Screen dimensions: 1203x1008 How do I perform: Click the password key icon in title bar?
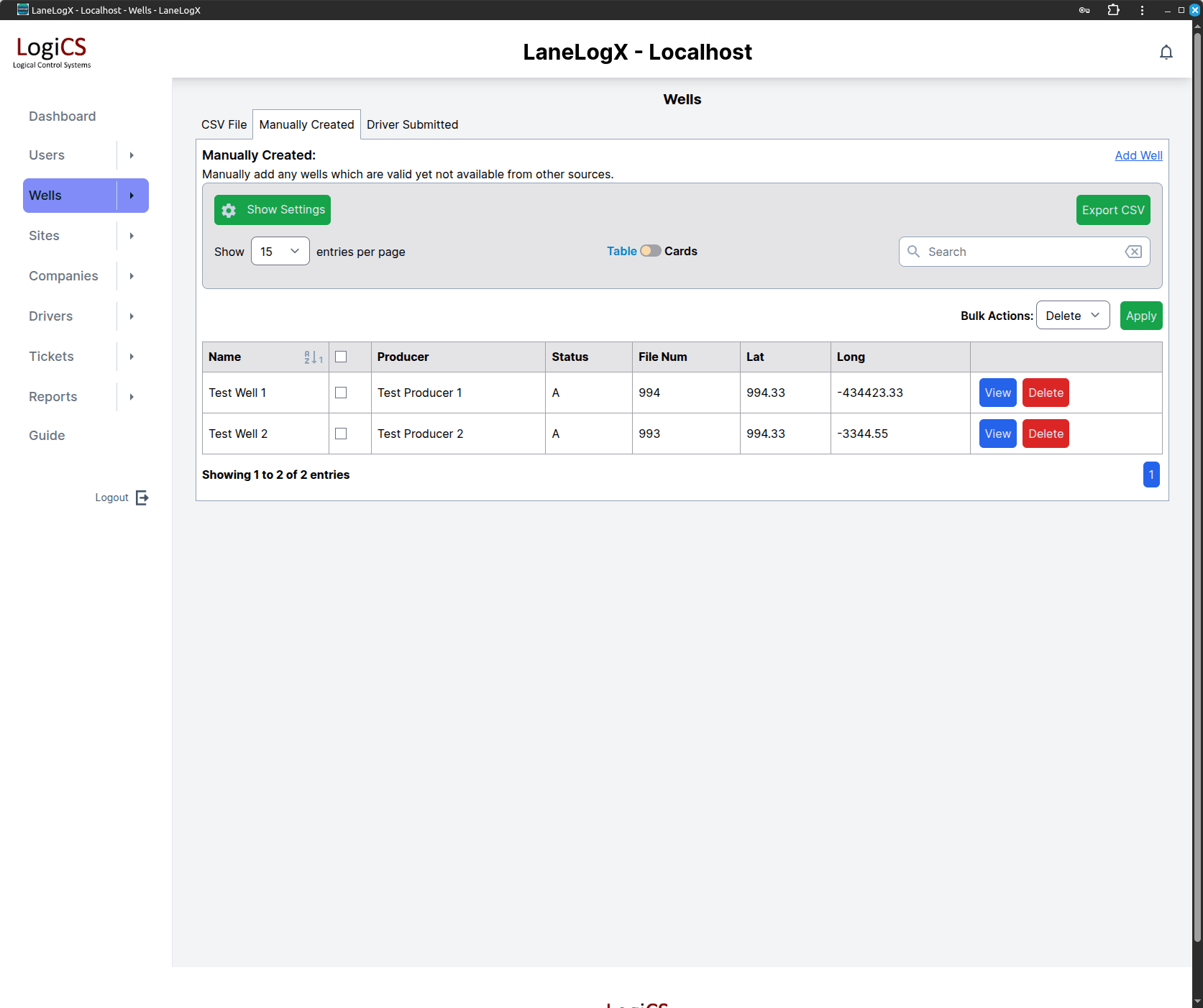[x=1084, y=10]
